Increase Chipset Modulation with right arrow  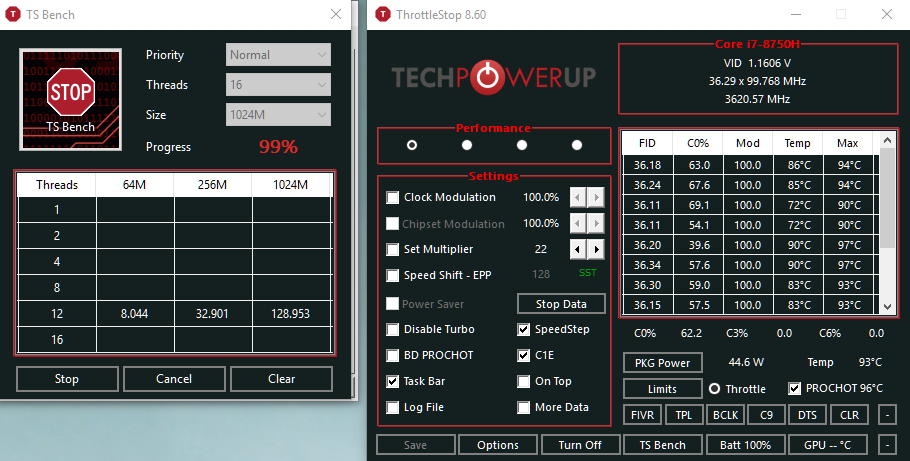(596, 224)
